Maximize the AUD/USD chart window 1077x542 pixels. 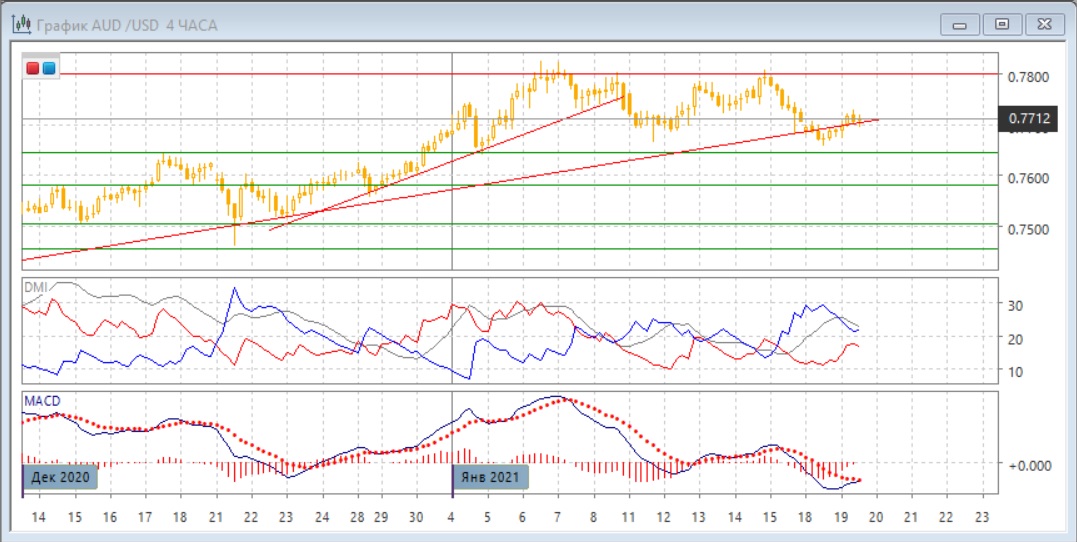point(1002,24)
